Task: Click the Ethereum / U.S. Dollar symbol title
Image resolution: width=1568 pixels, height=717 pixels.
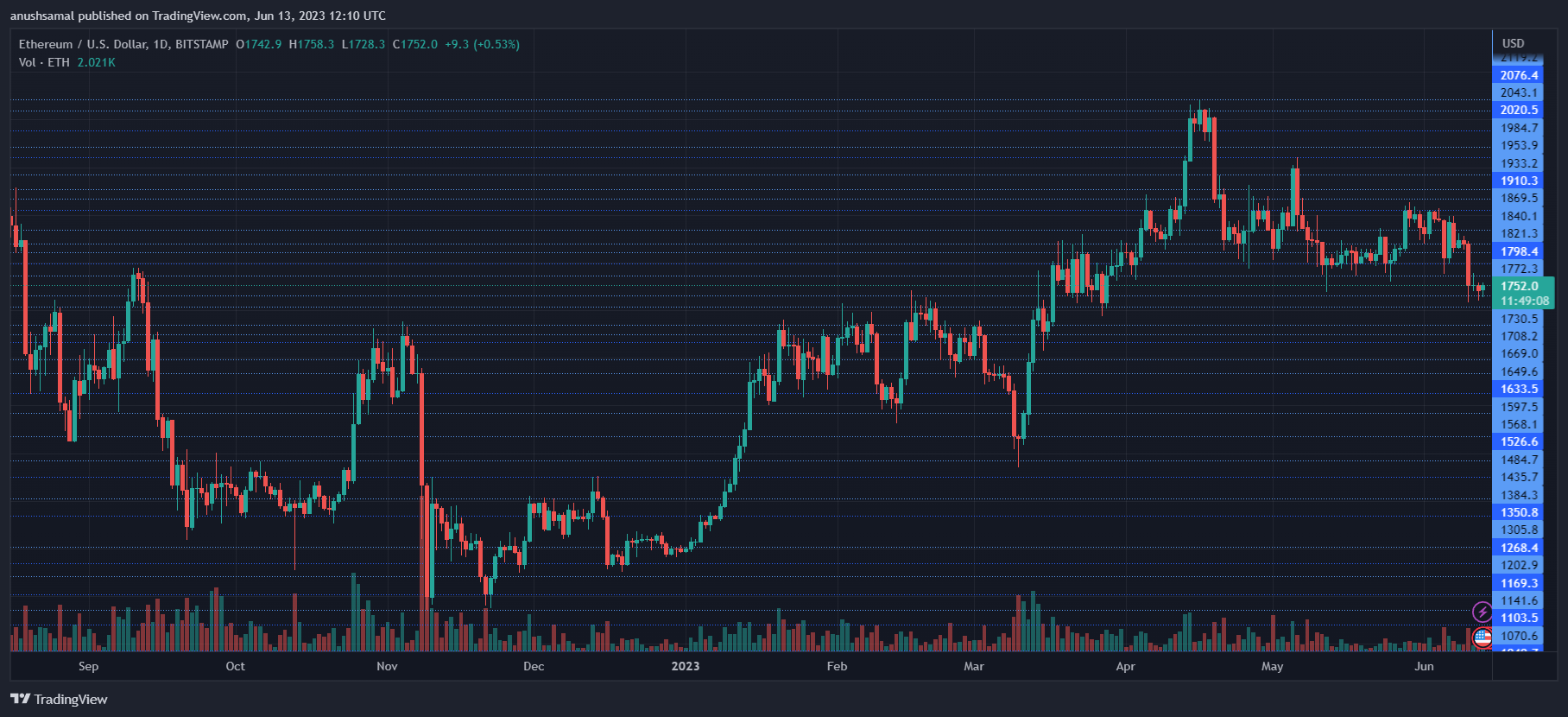Action: pos(123,44)
